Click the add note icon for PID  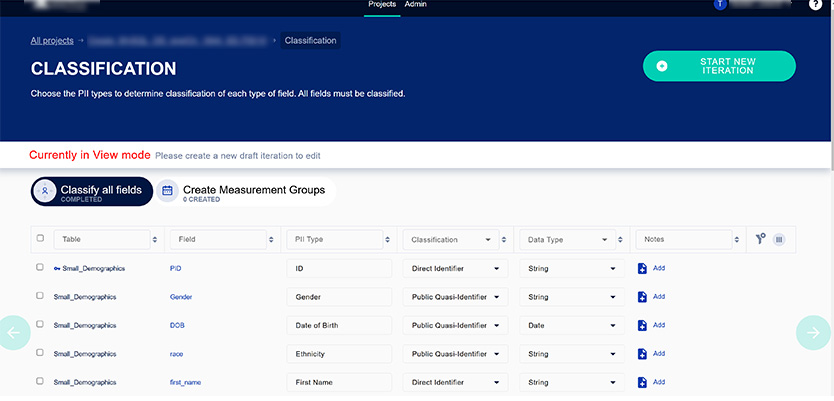643,268
